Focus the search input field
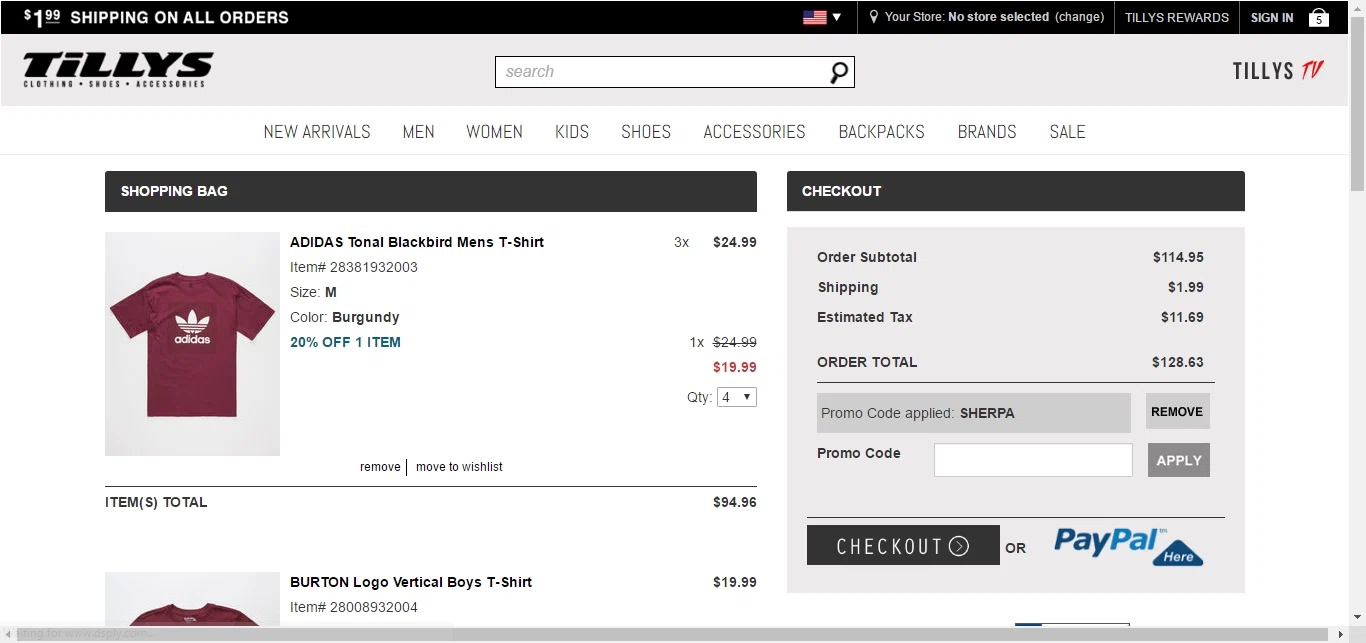The image size is (1366, 643). (x=665, y=72)
